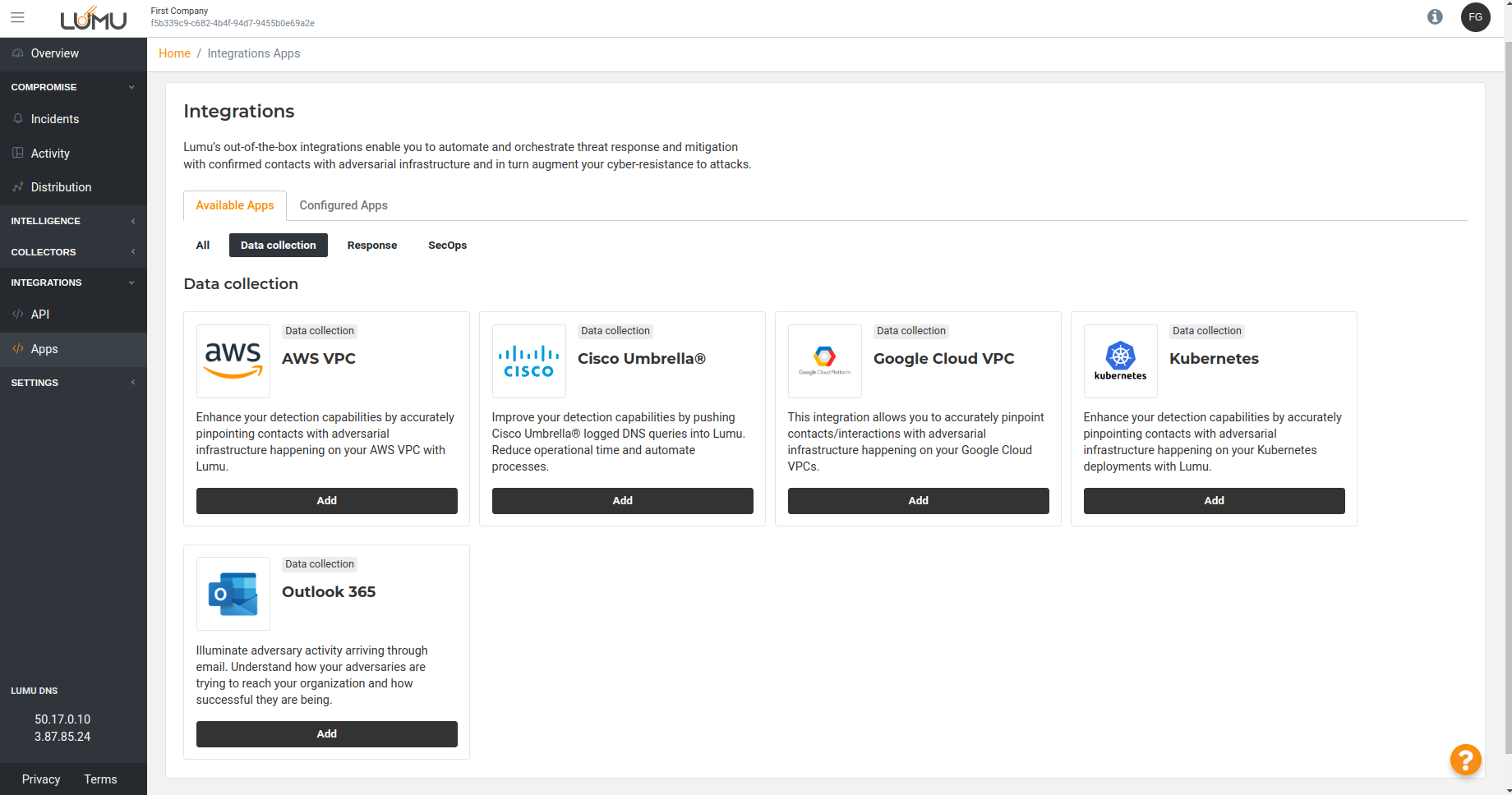Add the Cisco Umbrella integration
This screenshot has height=795, width=1512.
point(622,501)
